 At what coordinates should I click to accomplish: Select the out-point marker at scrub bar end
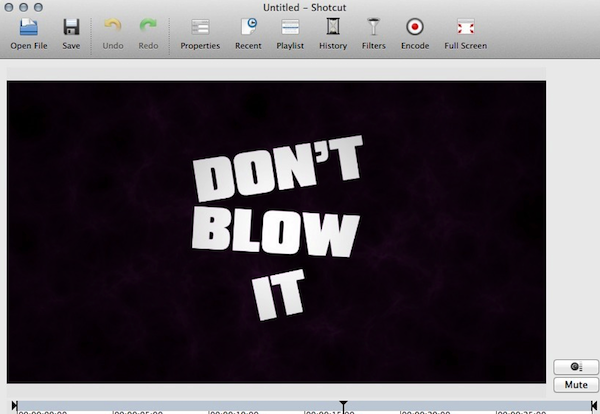[x=594, y=406]
